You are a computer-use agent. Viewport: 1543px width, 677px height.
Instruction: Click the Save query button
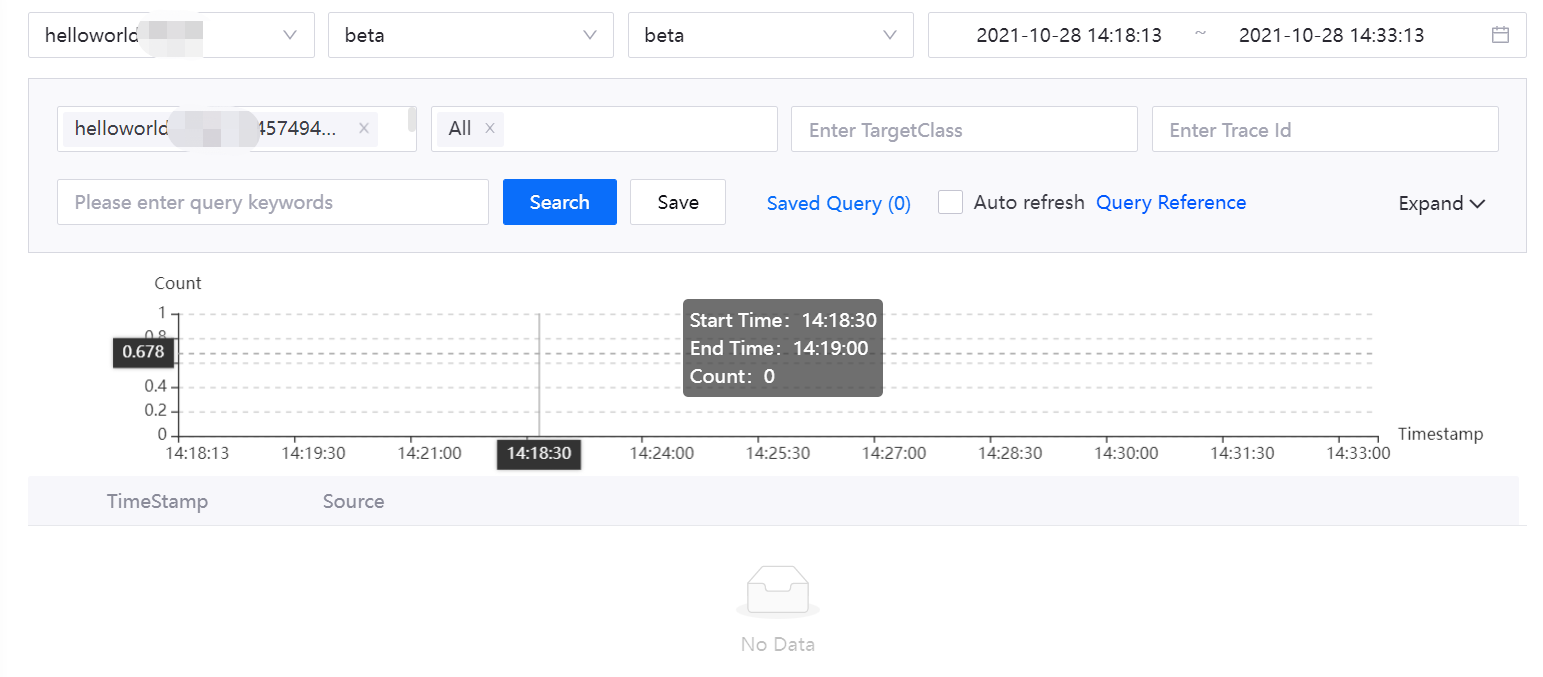[x=677, y=202]
